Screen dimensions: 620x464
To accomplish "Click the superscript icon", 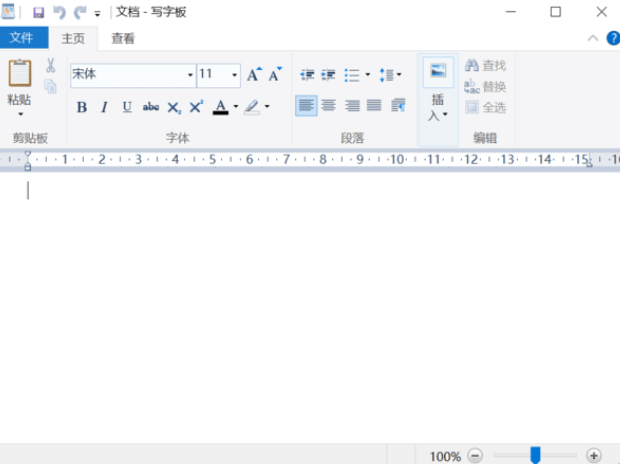I will click(196, 107).
